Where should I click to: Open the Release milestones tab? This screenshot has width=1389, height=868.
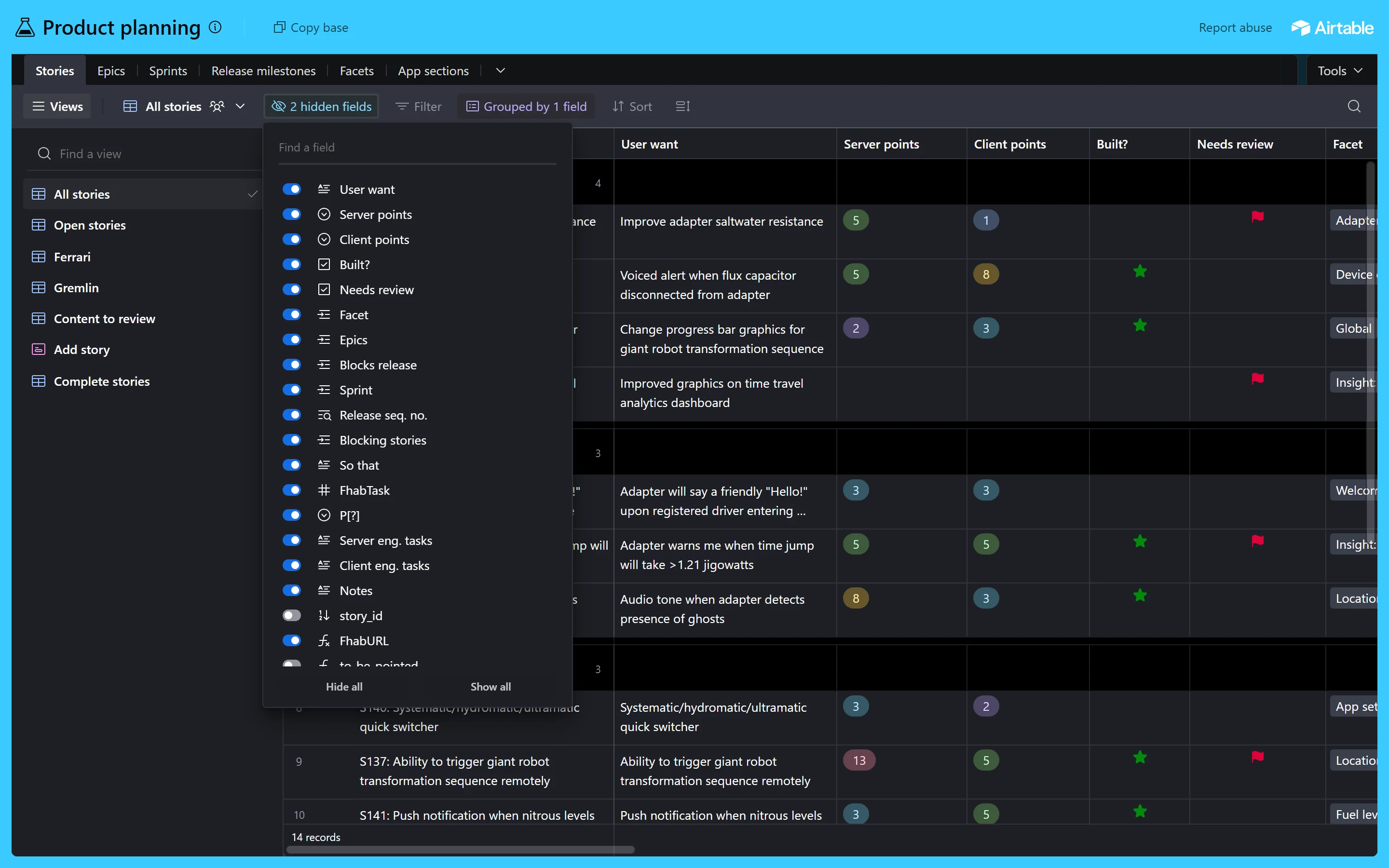point(263,70)
